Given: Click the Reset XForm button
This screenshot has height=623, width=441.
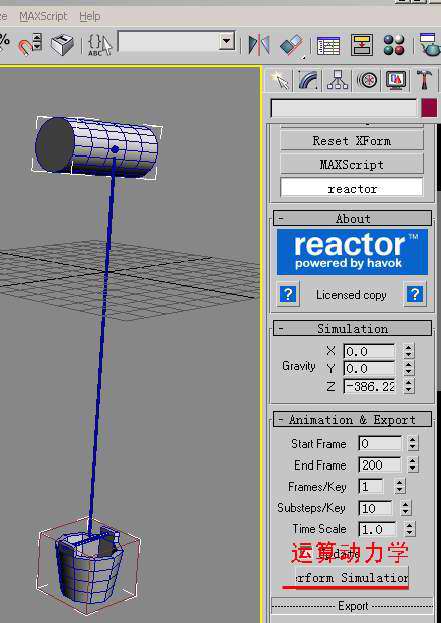Looking at the screenshot, I should point(352,141).
